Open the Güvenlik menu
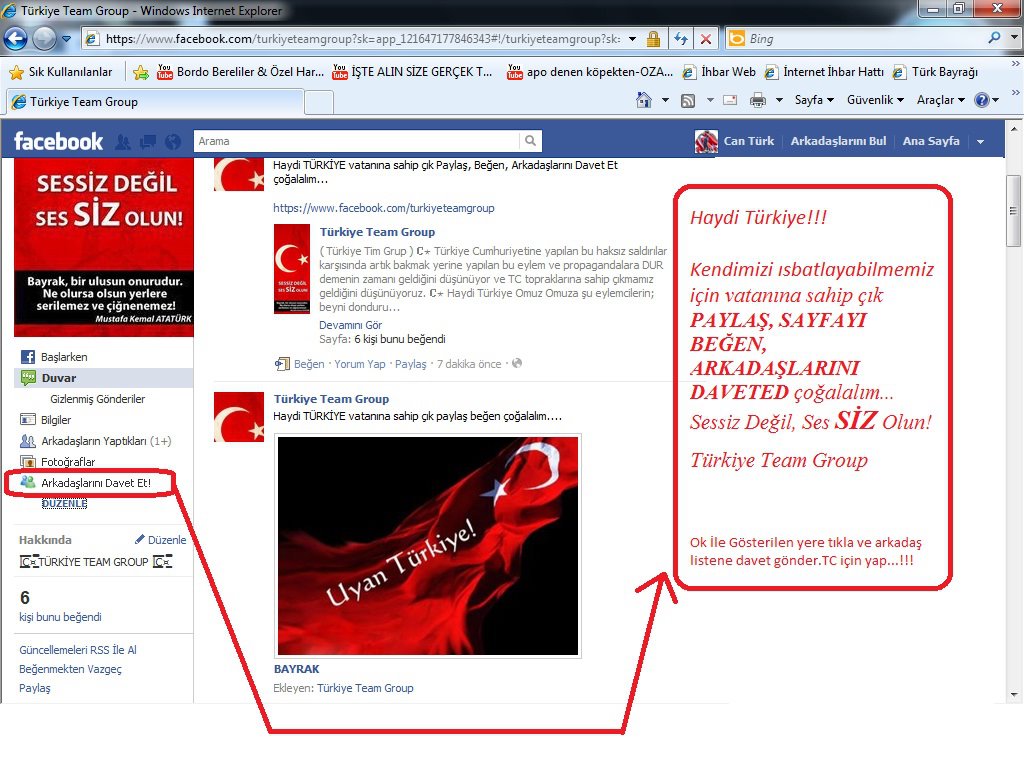 pos(875,100)
